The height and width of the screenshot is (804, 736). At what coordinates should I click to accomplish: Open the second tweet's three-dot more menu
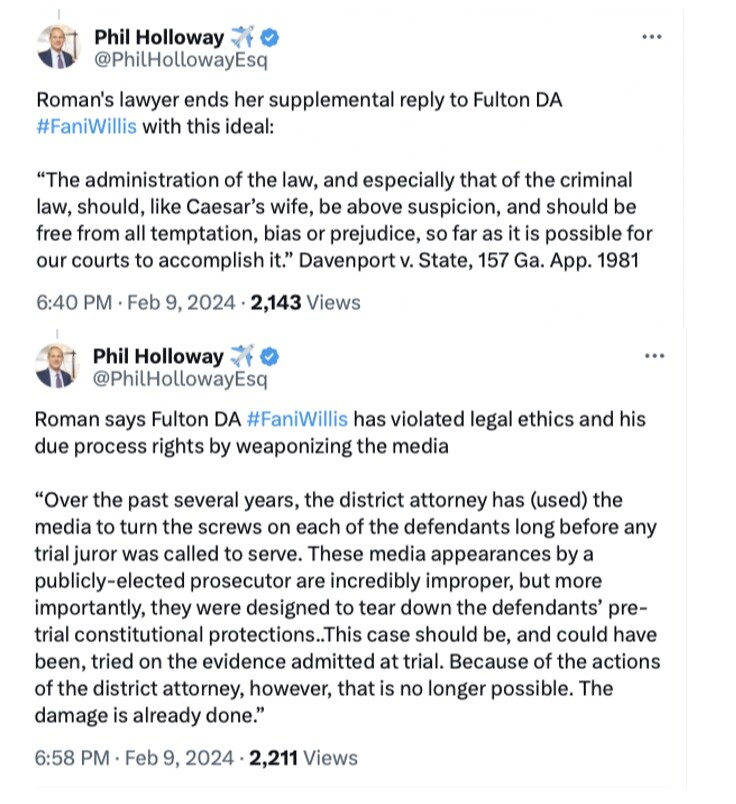point(654,356)
